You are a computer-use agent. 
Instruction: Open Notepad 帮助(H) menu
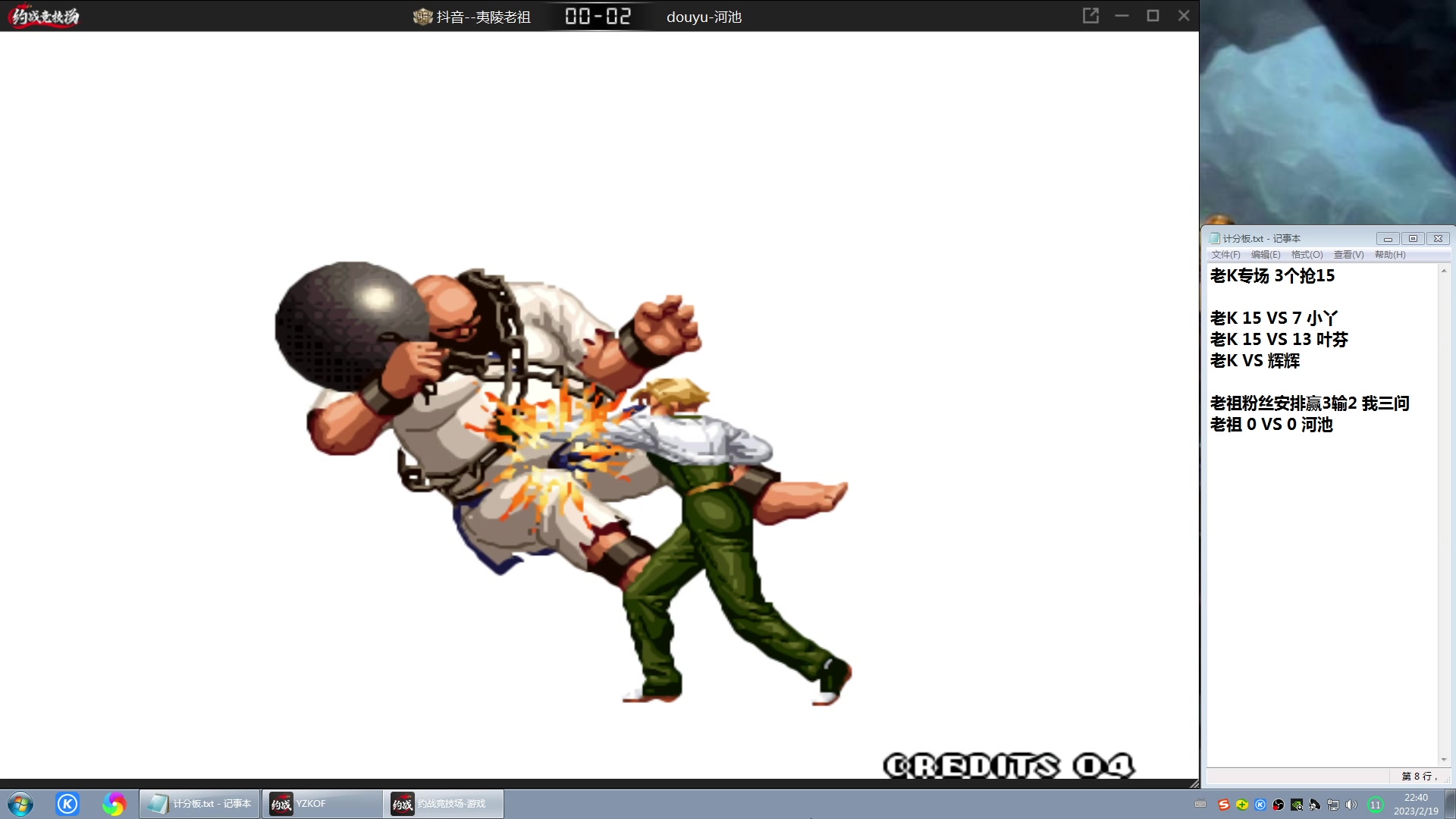pyautogui.click(x=1390, y=255)
